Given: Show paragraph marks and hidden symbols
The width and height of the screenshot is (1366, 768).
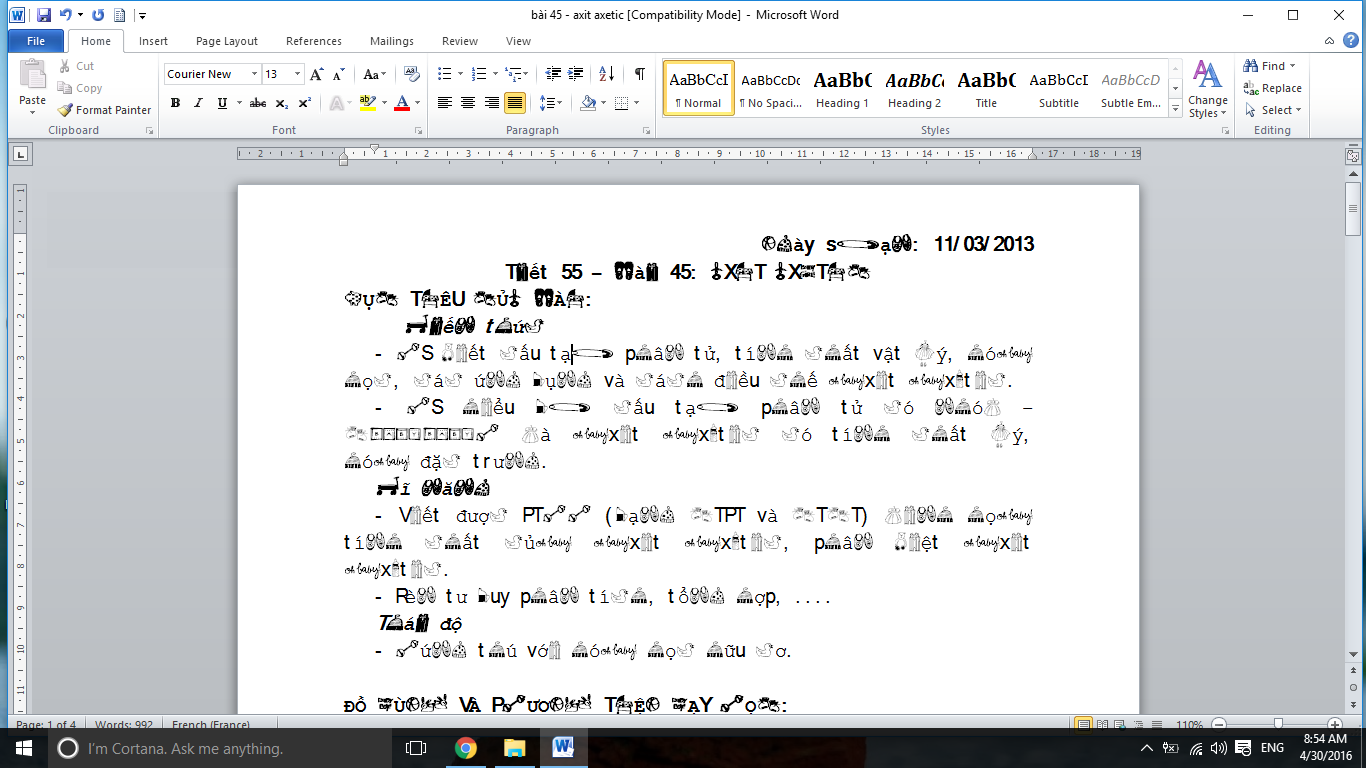Looking at the screenshot, I should pos(639,74).
